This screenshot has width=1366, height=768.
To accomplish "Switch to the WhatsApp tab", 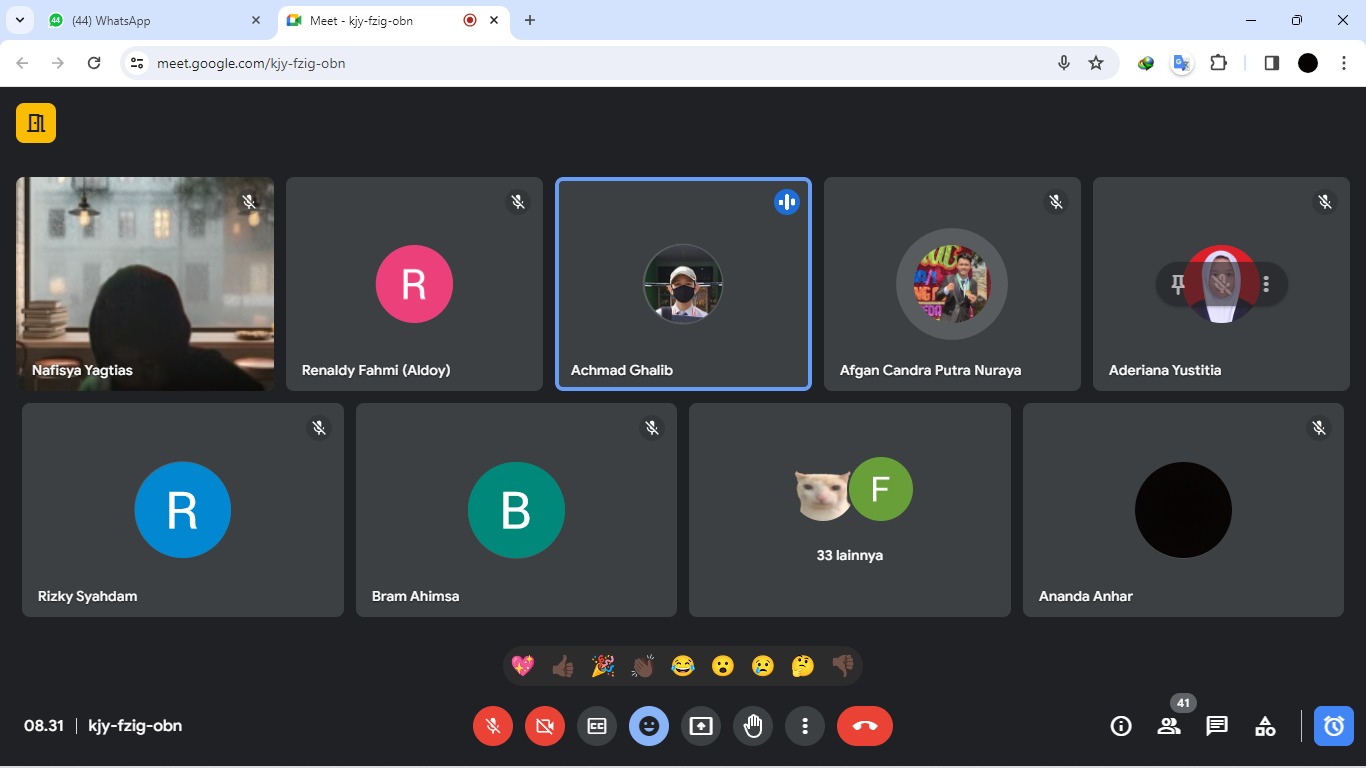I will [x=150, y=20].
